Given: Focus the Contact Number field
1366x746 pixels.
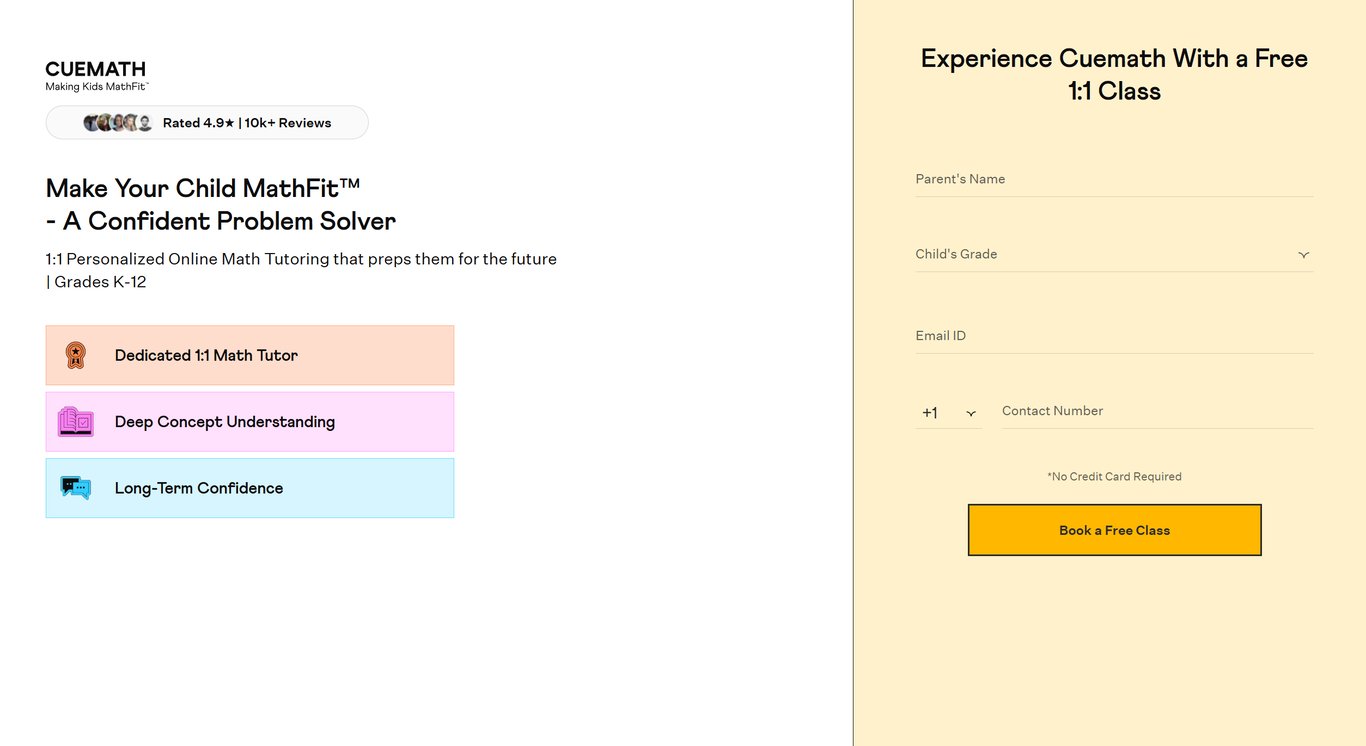Looking at the screenshot, I should (x=1157, y=411).
